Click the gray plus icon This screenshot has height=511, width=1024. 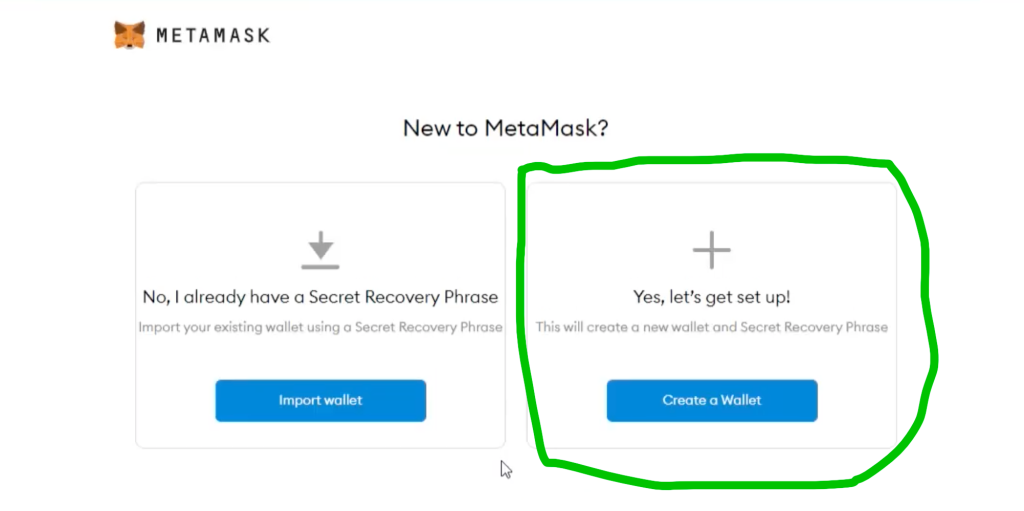coord(711,250)
